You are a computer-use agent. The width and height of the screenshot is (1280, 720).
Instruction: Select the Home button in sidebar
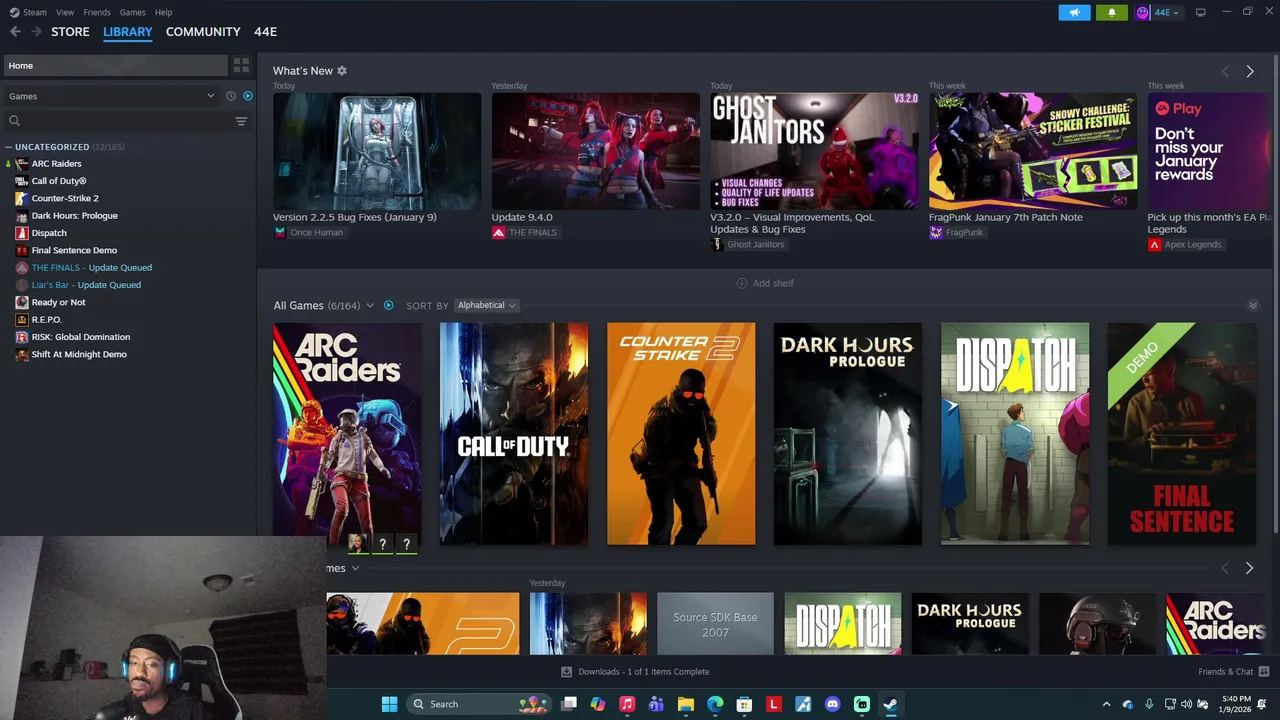[114, 65]
